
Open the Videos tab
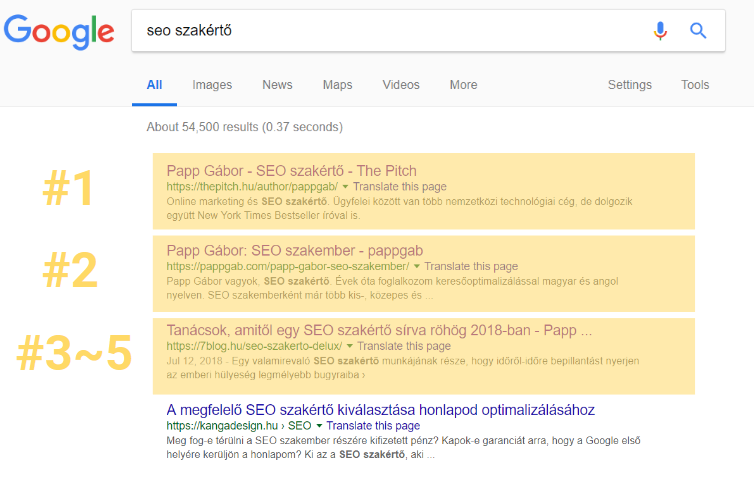[x=401, y=85]
